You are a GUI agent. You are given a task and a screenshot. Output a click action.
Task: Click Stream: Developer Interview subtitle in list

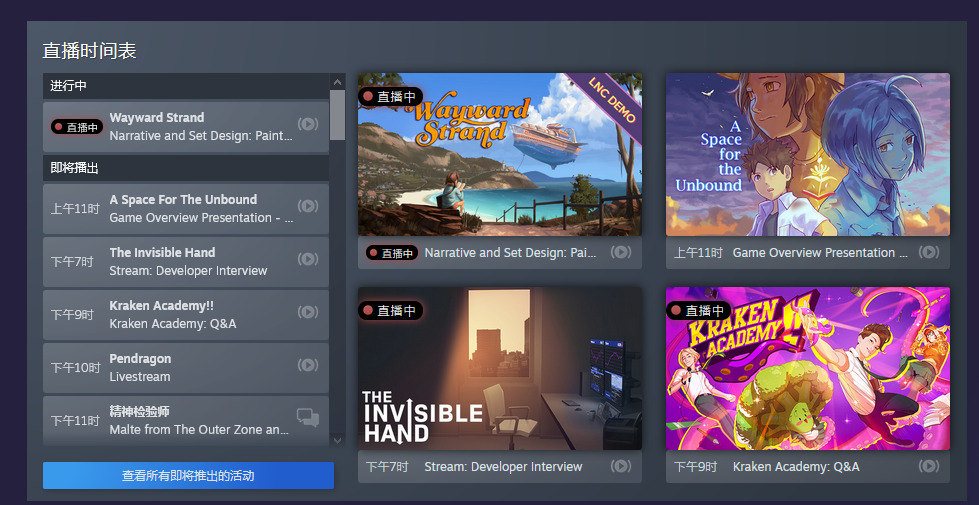[x=188, y=271]
